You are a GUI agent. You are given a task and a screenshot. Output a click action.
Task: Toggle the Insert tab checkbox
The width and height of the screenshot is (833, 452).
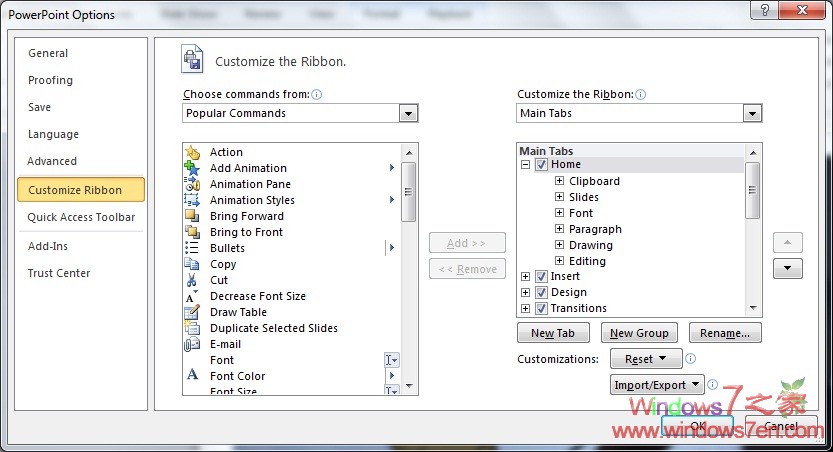coord(541,276)
